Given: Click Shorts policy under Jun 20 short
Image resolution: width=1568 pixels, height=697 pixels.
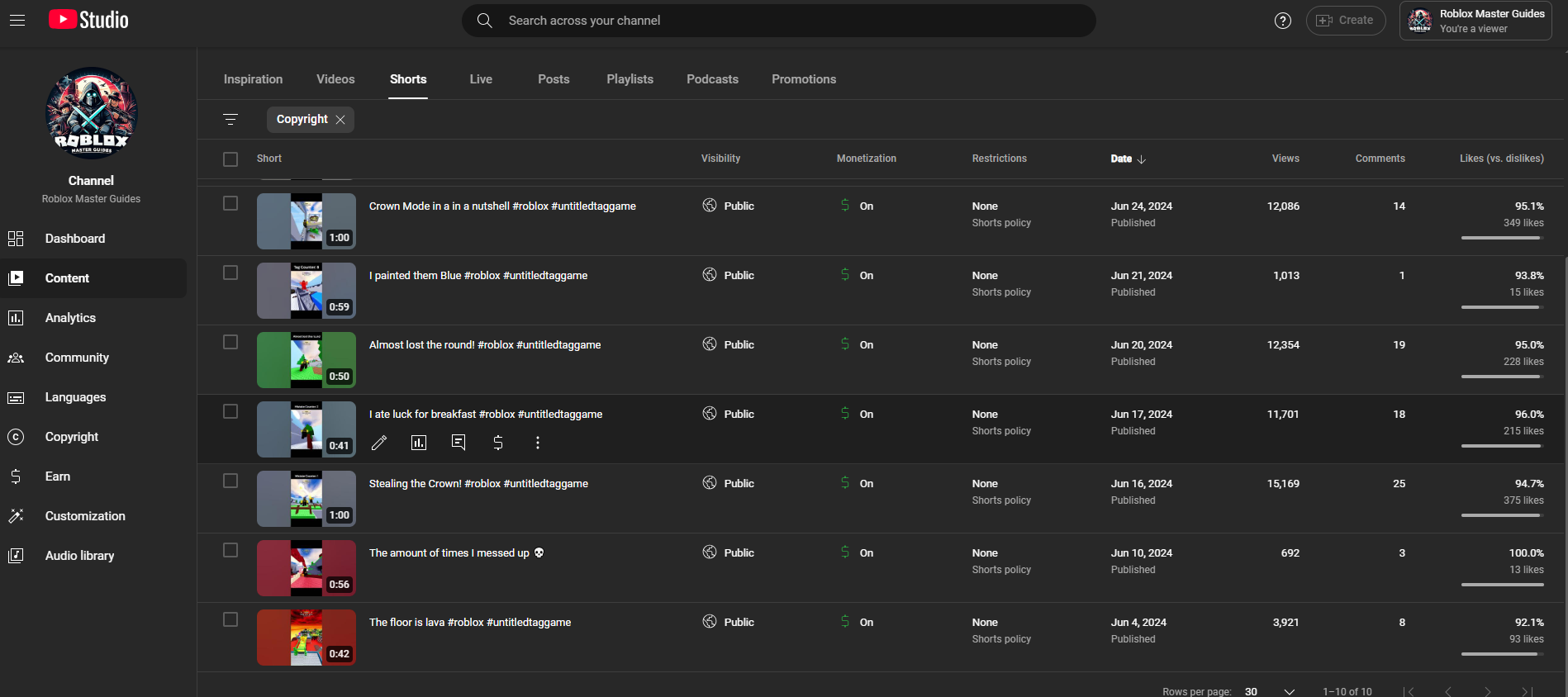Looking at the screenshot, I should (x=1001, y=362).
